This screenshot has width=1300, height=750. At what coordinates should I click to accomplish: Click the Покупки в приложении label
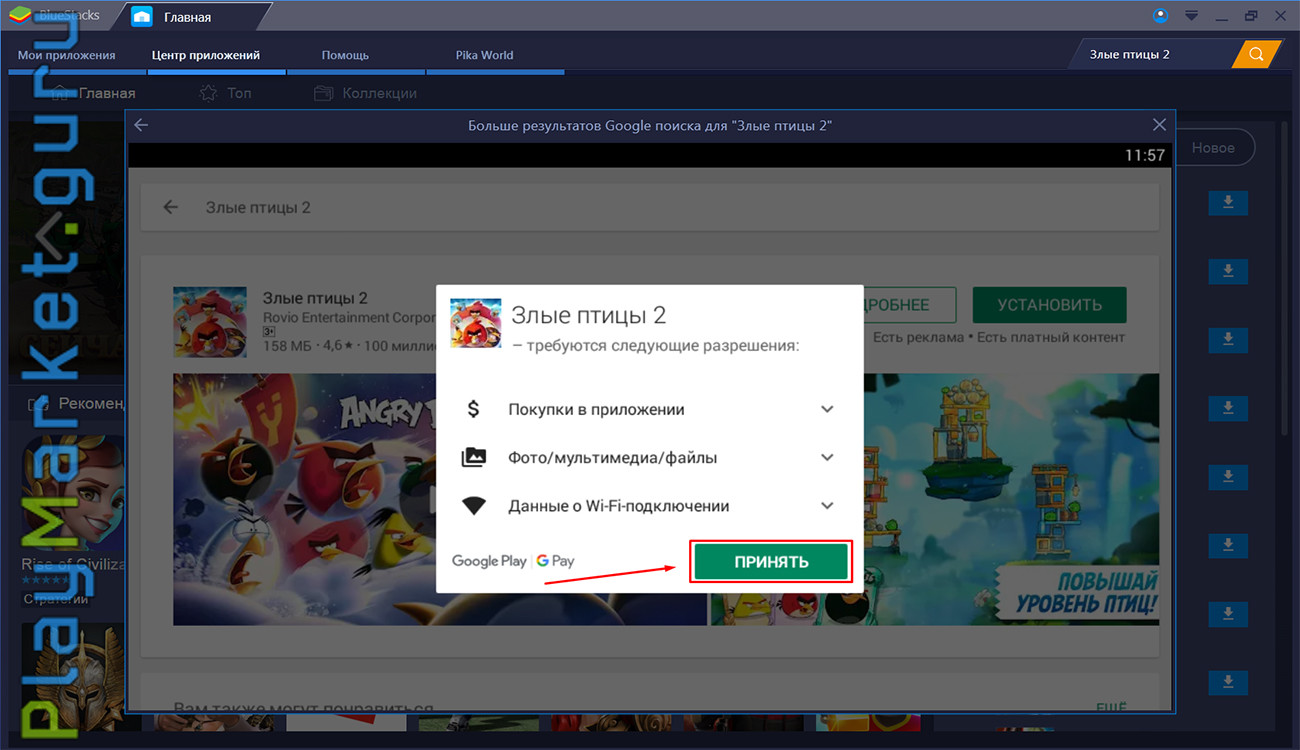[596, 409]
